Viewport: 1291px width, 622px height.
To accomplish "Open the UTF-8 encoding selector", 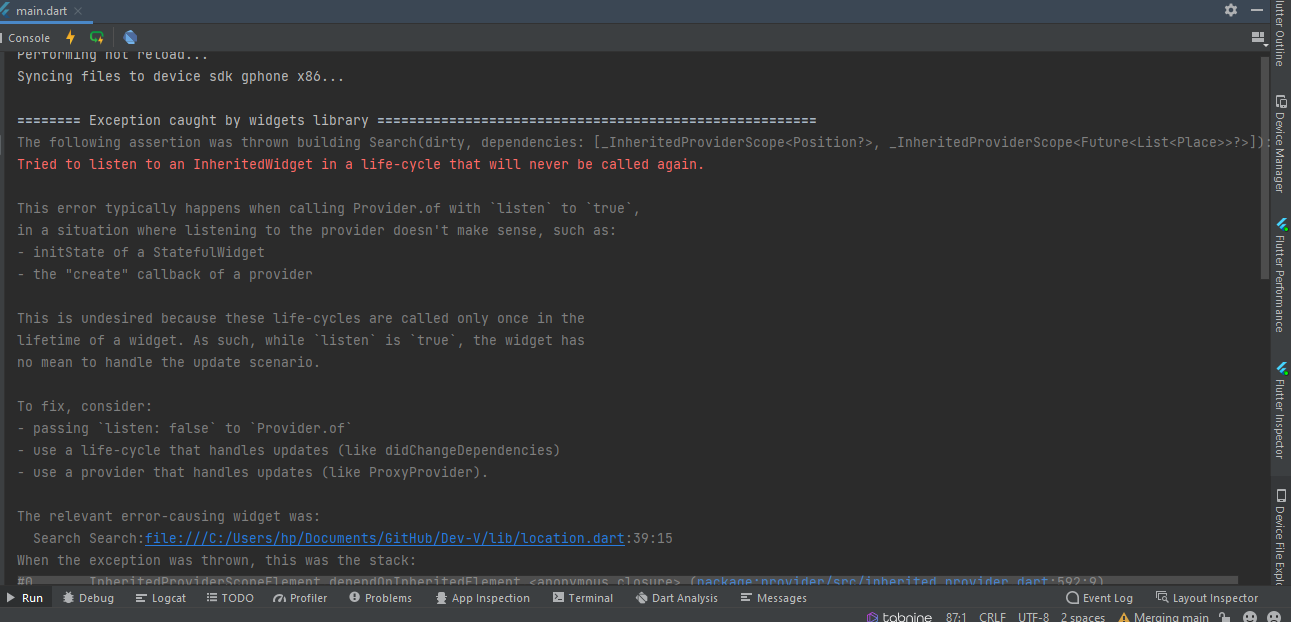I will point(1034,617).
